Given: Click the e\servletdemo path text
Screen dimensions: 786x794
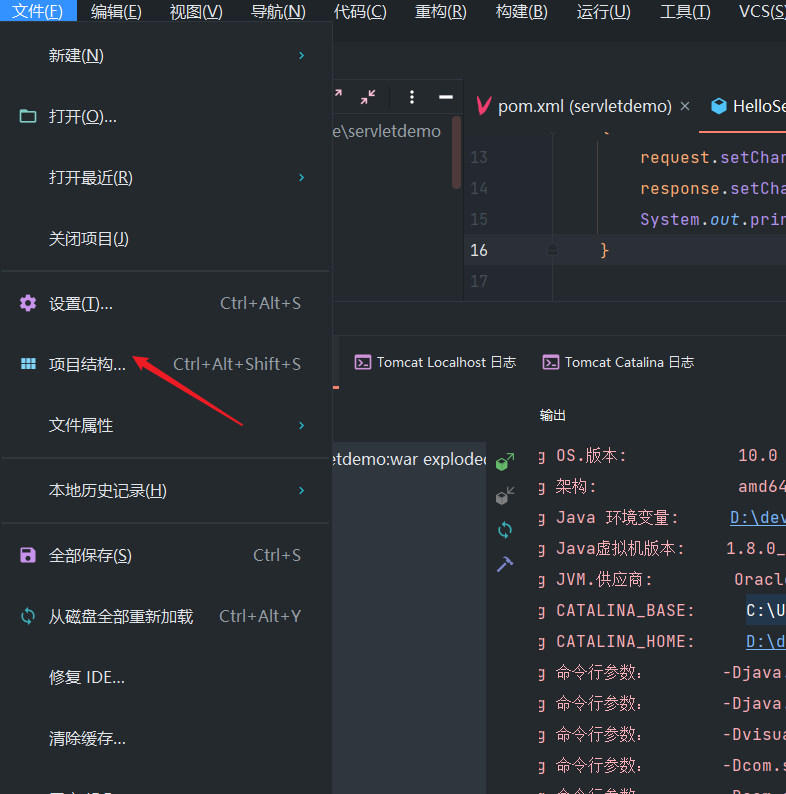Looking at the screenshot, I should click(x=386, y=131).
